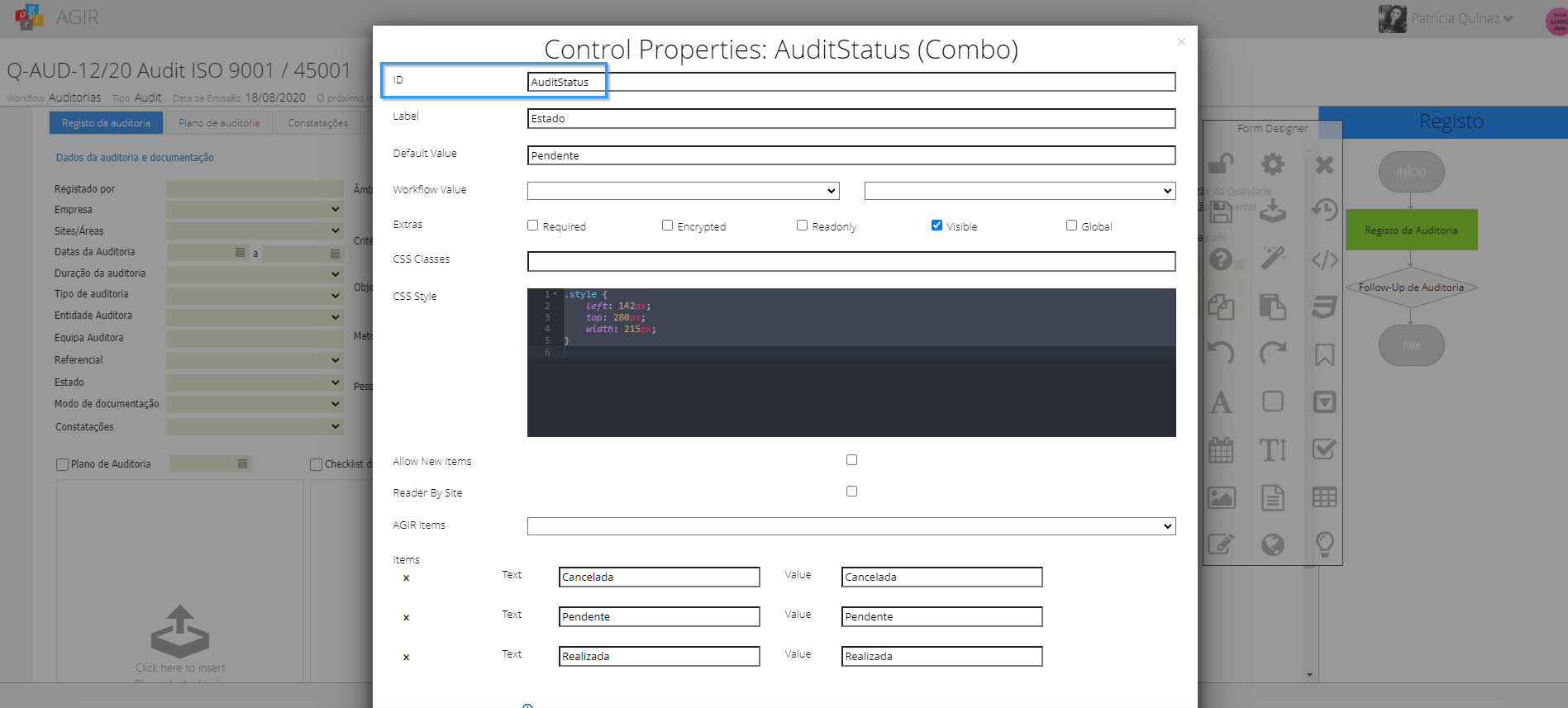Screen dimensions: 1568x708
Task: Click the empty CSS Classes input field
Action: click(x=851, y=262)
